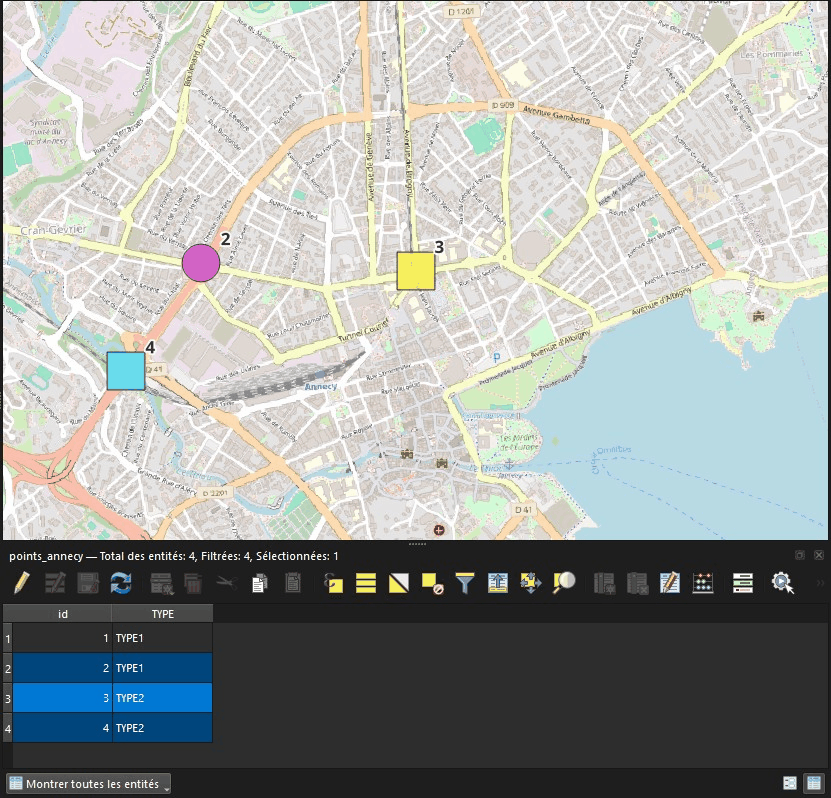Select row 1 in attribute table
The width and height of the screenshot is (831, 798).
click(7, 638)
